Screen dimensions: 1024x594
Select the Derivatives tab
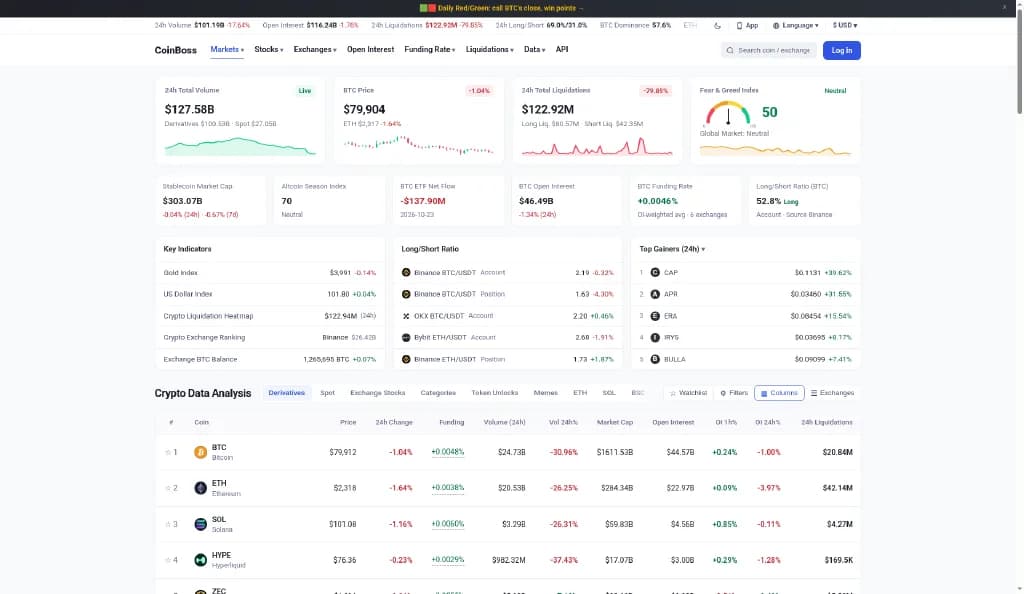(287, 393)
